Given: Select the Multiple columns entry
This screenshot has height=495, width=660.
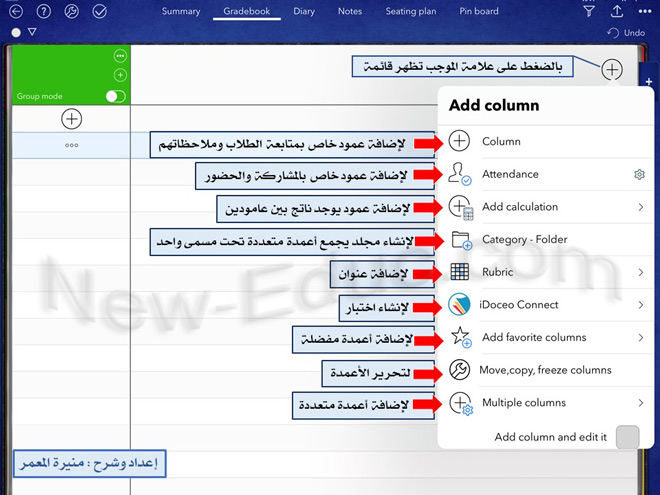Looking at the screenshot, I should coord(546,403).
